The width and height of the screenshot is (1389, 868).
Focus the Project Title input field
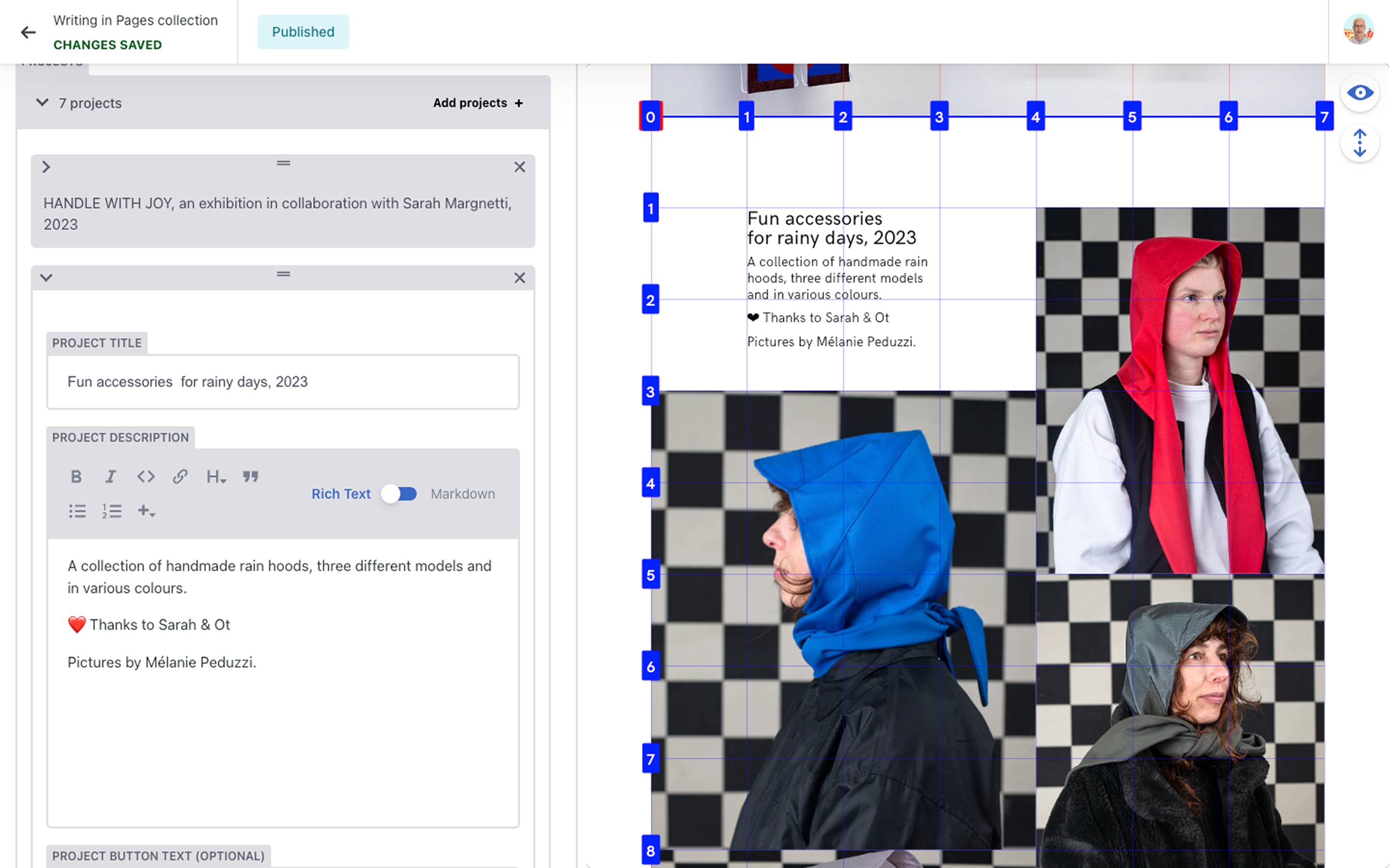pyautogui.click(x=283, y=382)
